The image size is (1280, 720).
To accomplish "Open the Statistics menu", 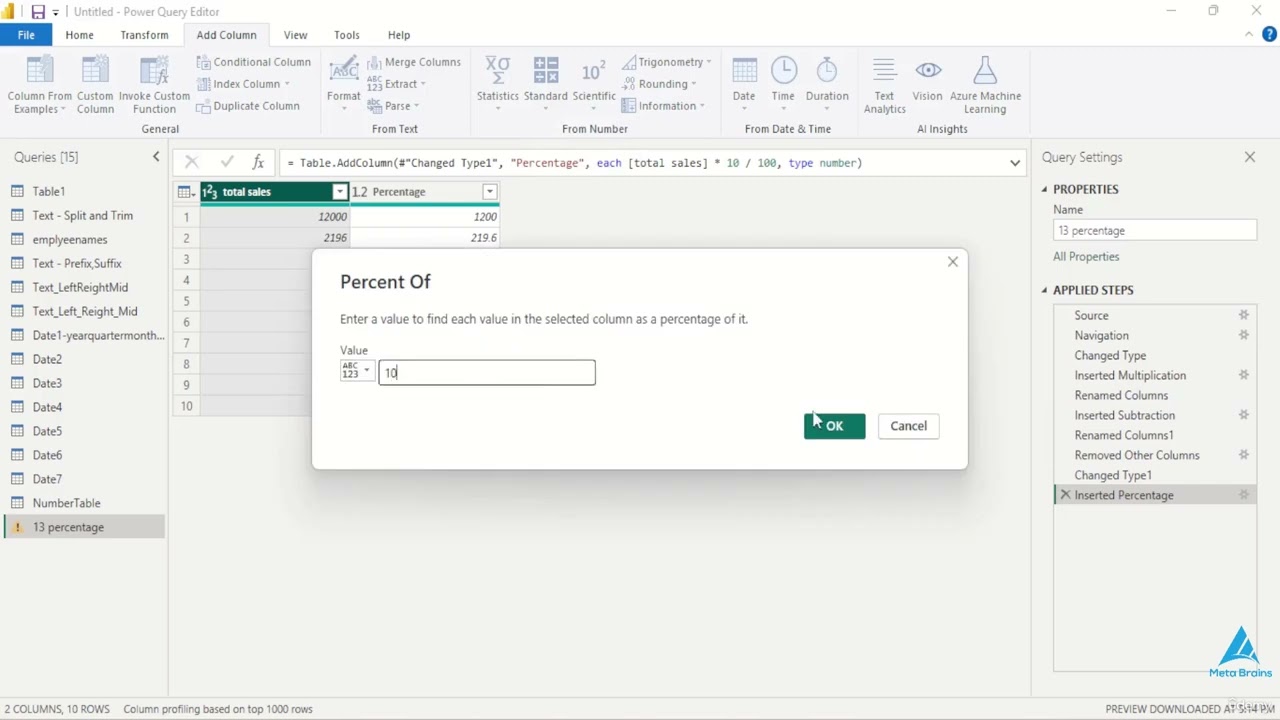I will click(497, 84).
